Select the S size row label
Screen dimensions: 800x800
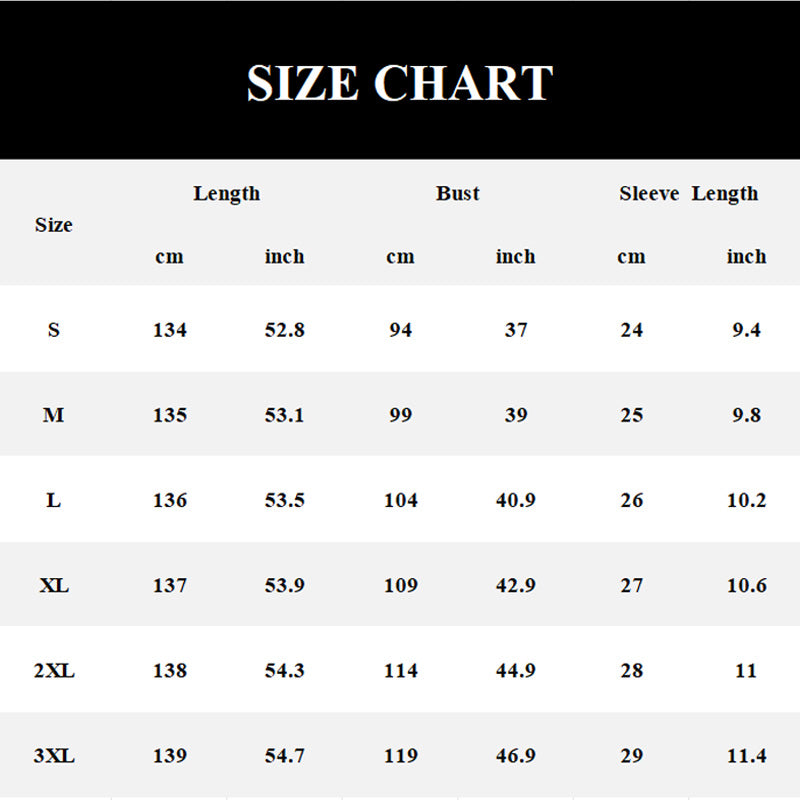[x=54, y=330]
